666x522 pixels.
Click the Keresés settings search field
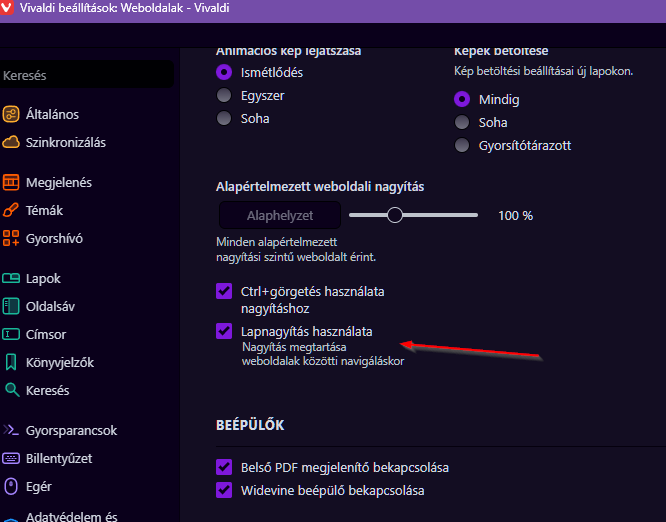pos(85,75)
